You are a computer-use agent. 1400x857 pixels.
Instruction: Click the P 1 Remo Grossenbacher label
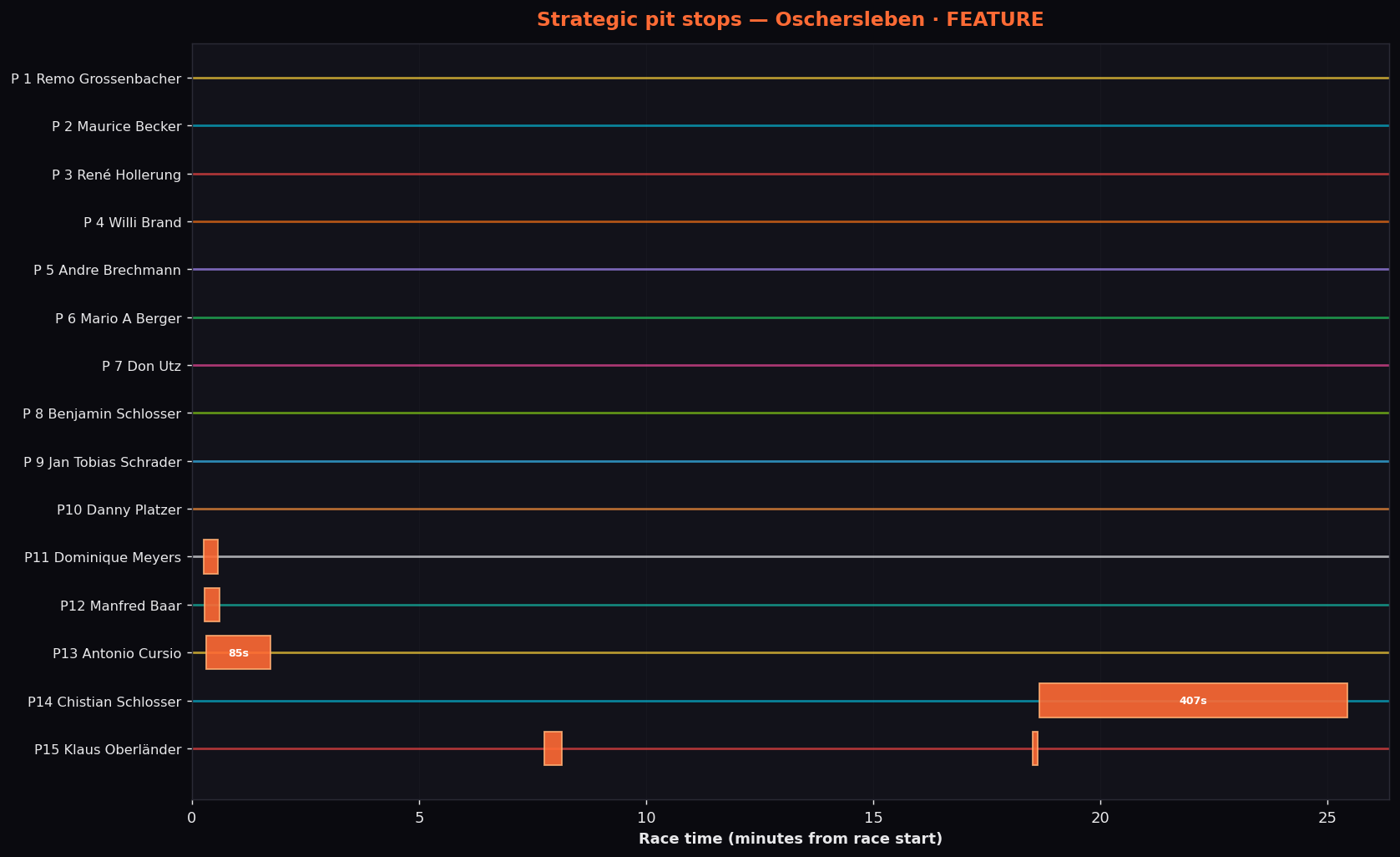point(96,79)
